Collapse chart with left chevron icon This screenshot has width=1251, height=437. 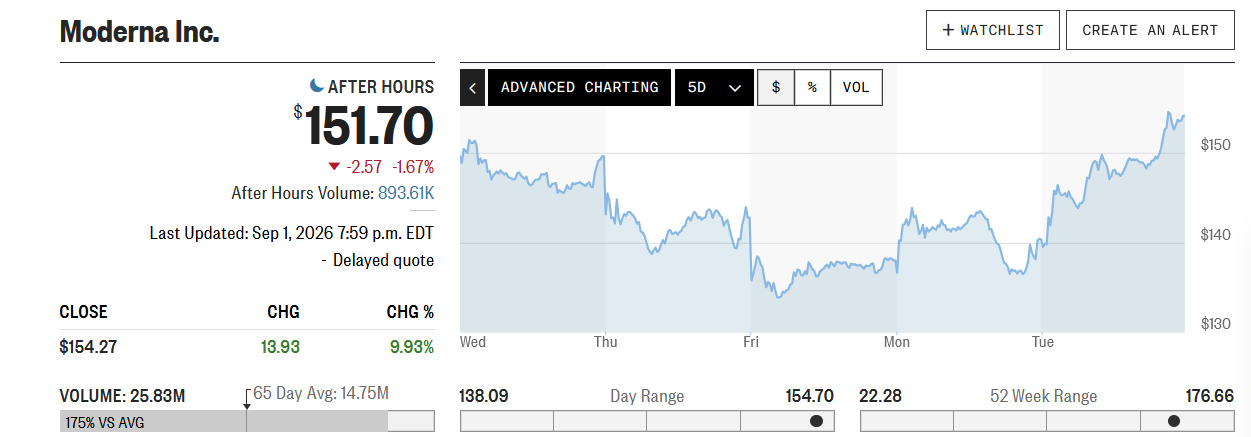coord(473,87)
